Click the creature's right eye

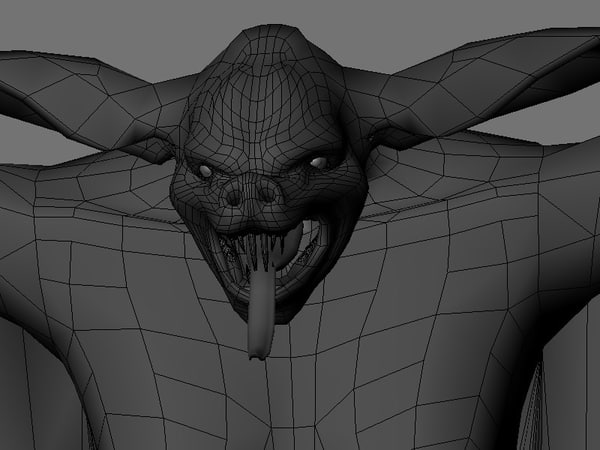click(318, 161)
